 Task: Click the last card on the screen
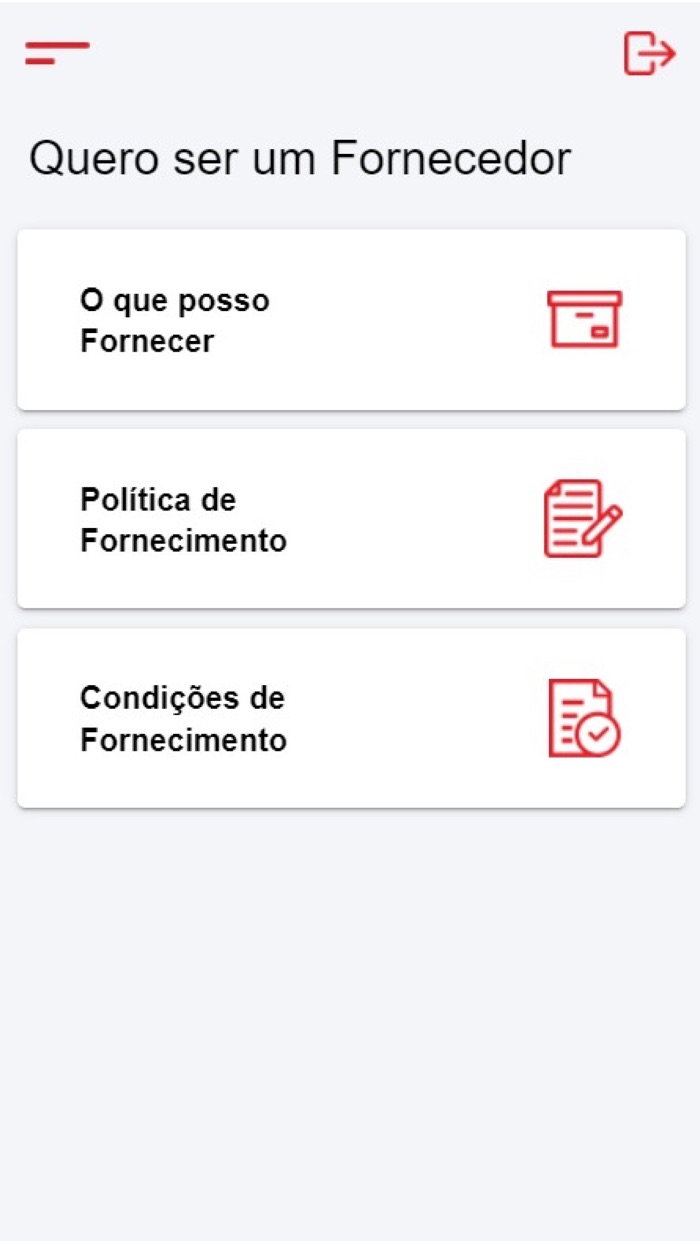[x=350, y=716]
